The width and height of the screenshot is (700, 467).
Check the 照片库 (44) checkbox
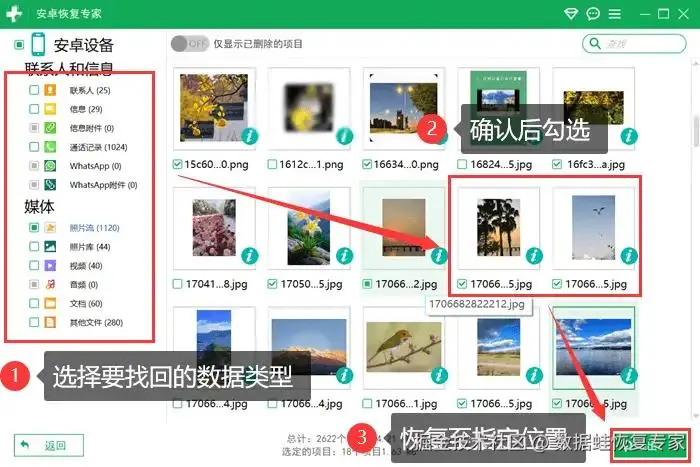tap(34, 246)
